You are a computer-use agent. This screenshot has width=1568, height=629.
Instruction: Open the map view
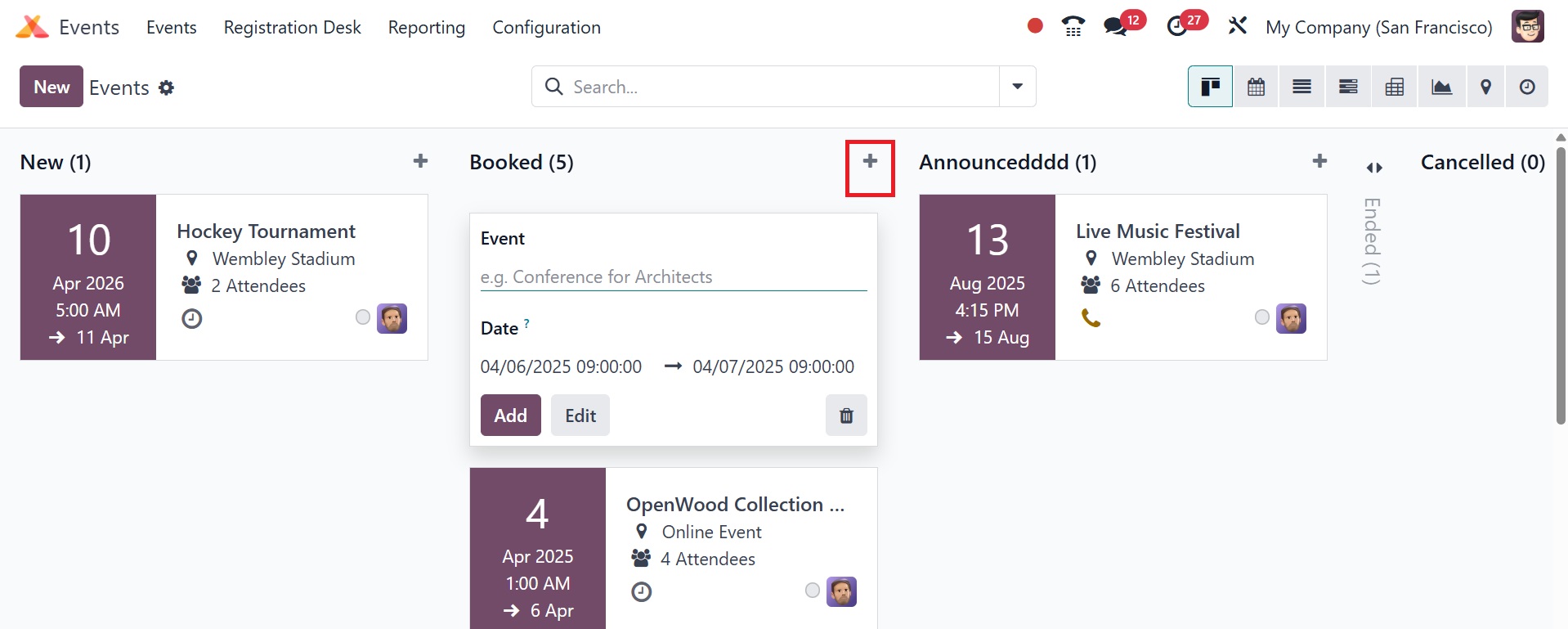[1485, 87]
